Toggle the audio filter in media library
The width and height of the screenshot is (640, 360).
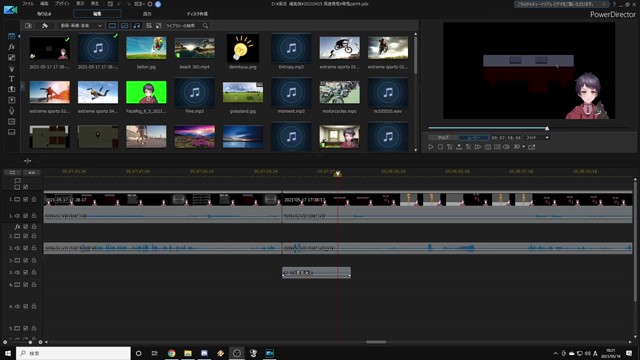coord(137,26)
